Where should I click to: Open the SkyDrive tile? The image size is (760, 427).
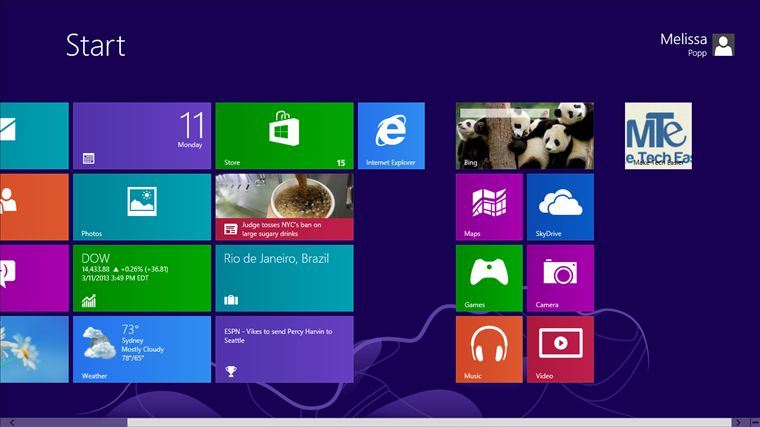click(560, 206)
